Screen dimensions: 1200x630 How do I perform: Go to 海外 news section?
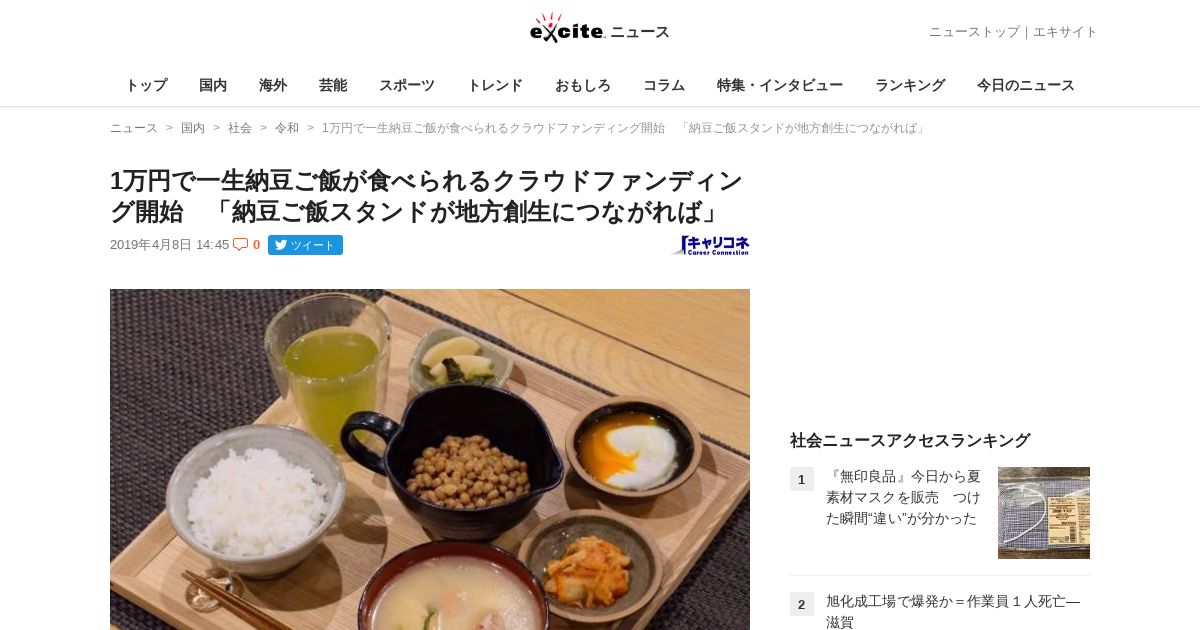(x=273, y=85)
